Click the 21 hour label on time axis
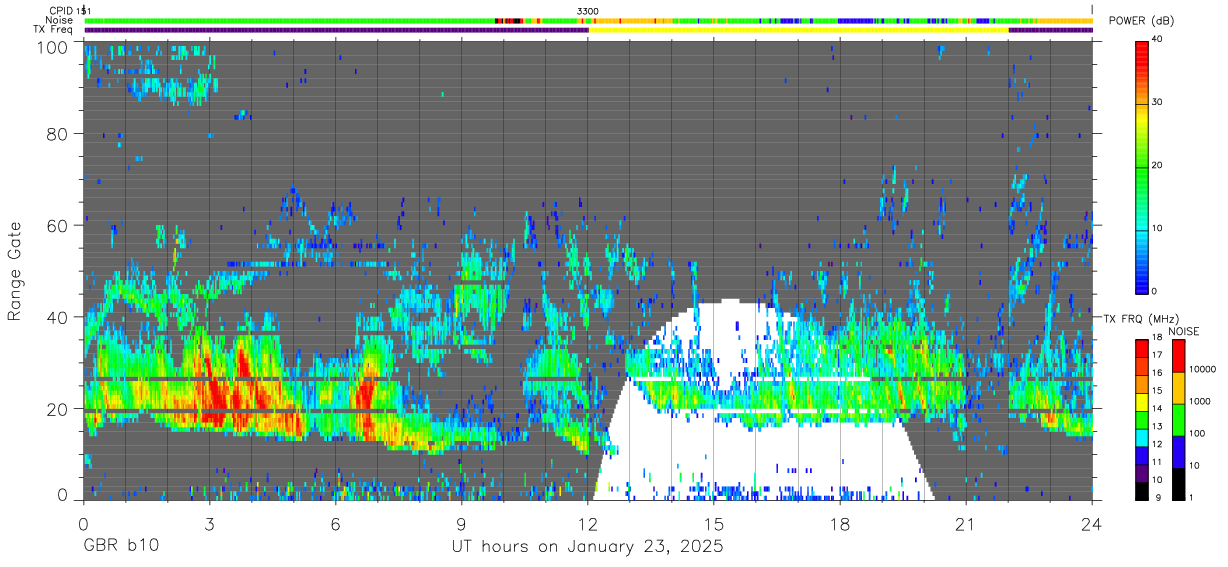This screenshot has width=1228, height=567. [x=966, y=523]
